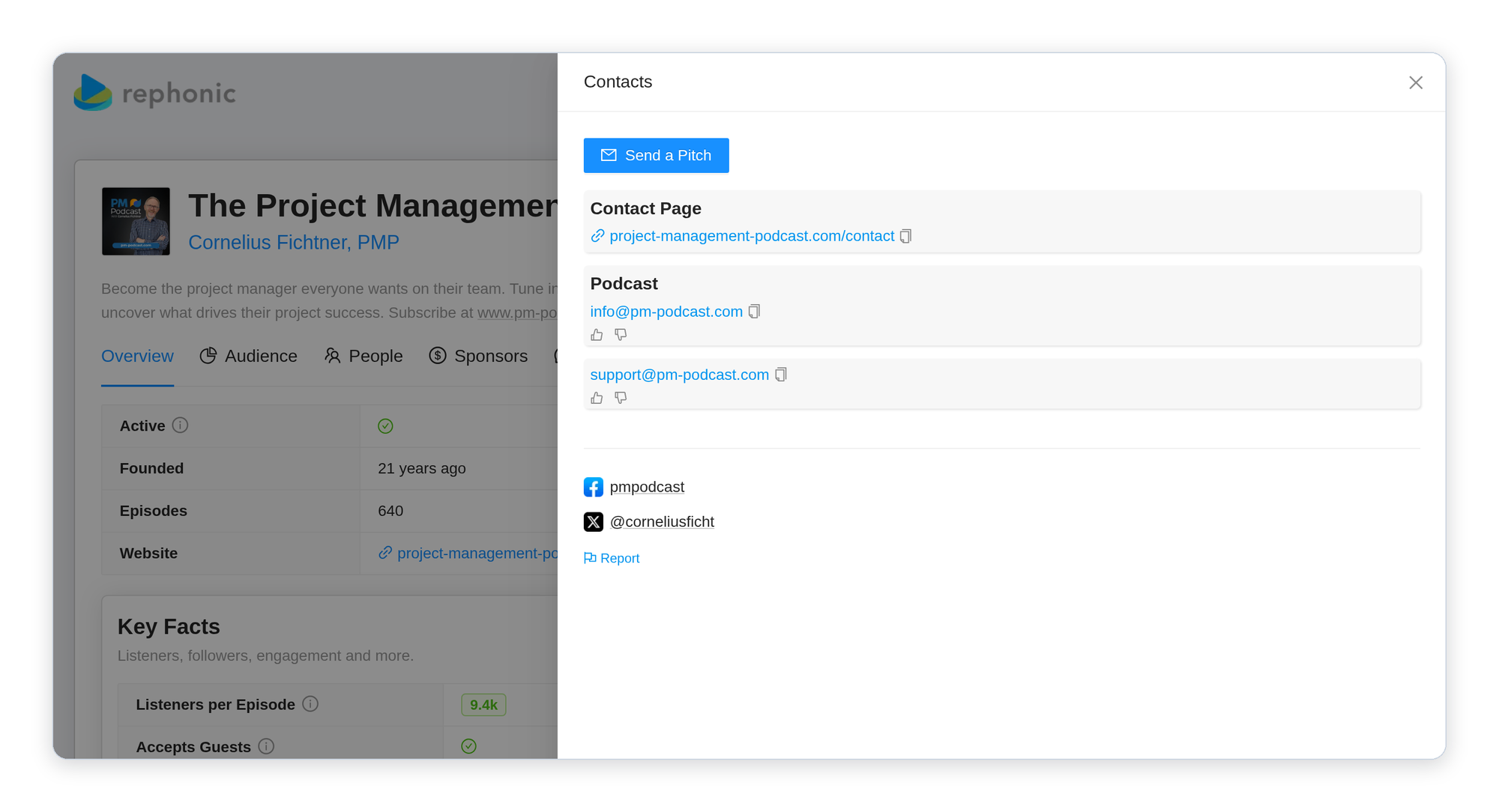Click the X (Twitter) logo icon

(594, 521)
